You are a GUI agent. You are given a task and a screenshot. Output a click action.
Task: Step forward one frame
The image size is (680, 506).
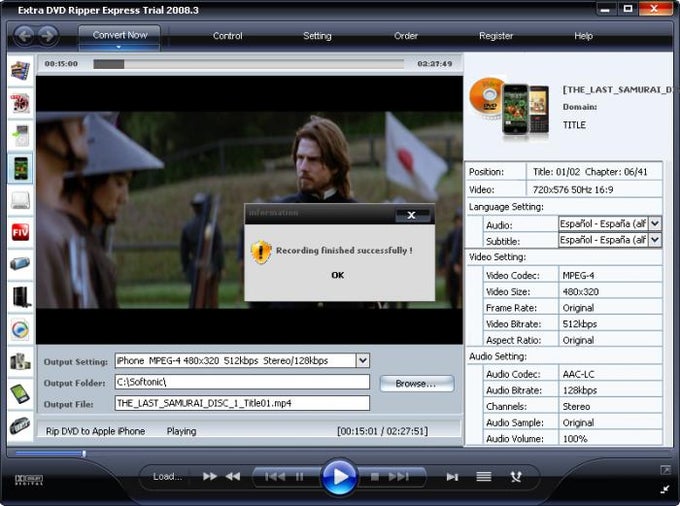click(x=452, y=477)
